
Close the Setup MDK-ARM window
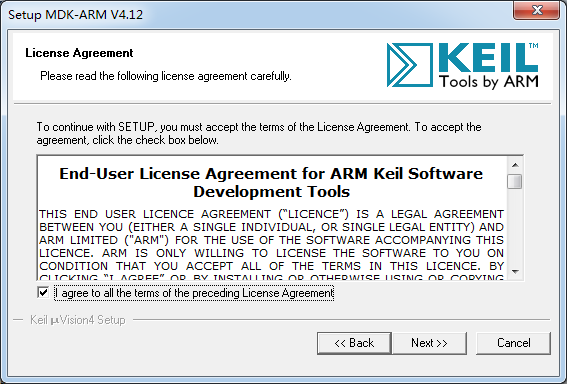(537, 10)
